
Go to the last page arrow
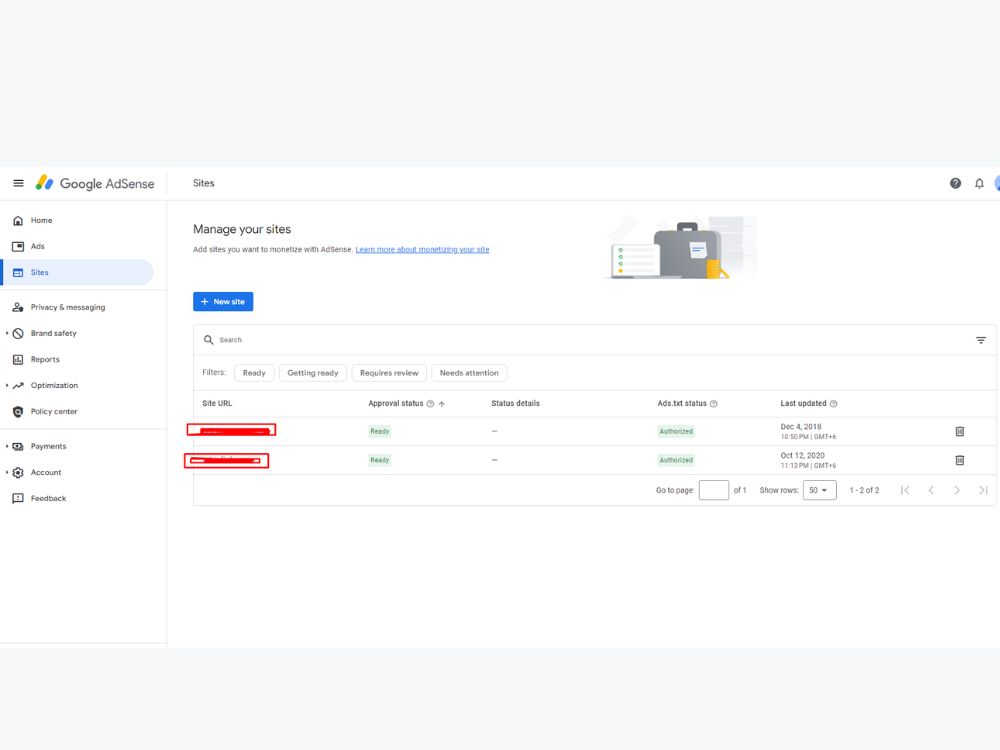pos(983,490)
